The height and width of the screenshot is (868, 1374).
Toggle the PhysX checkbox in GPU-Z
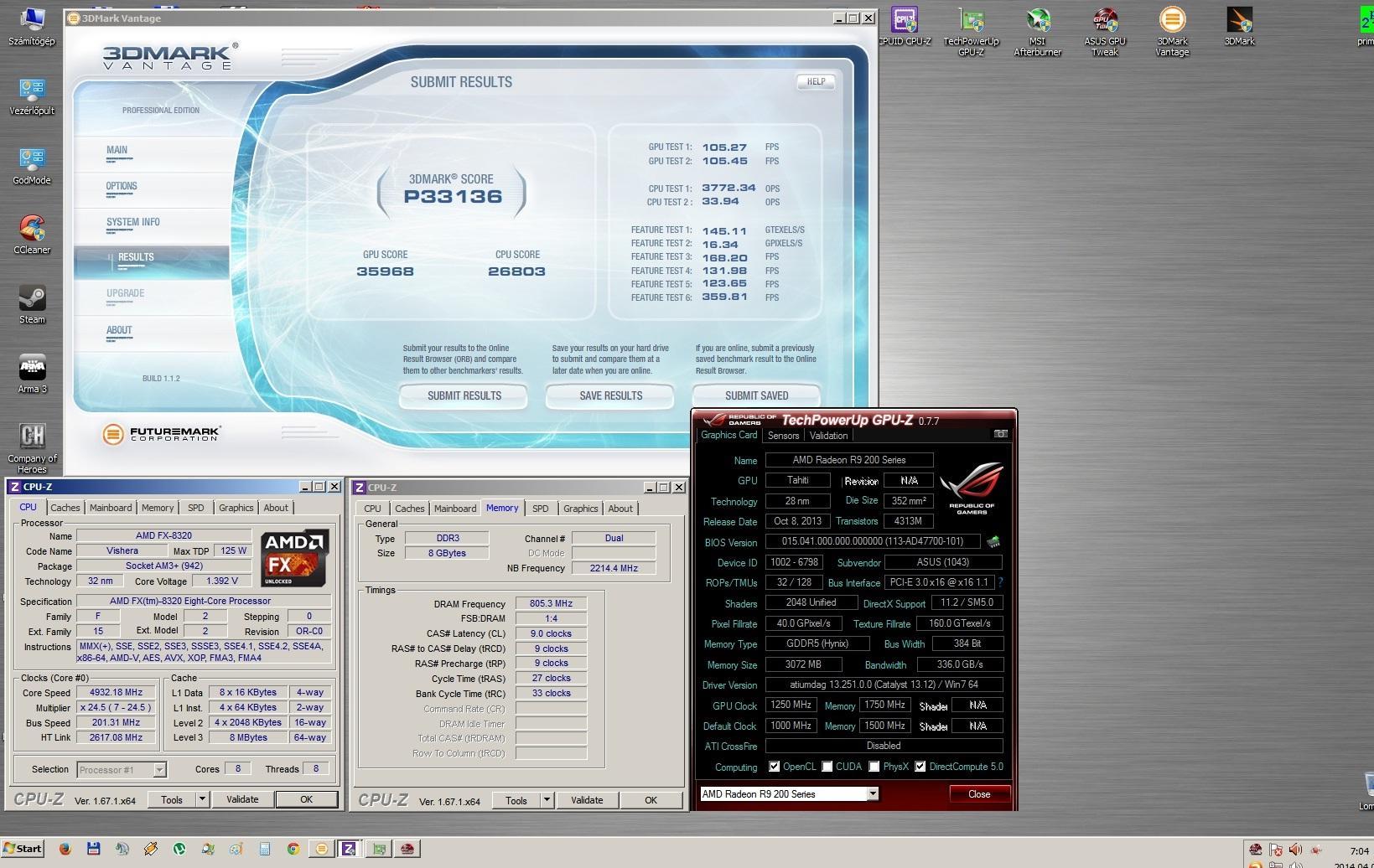(x=874, y=767)
